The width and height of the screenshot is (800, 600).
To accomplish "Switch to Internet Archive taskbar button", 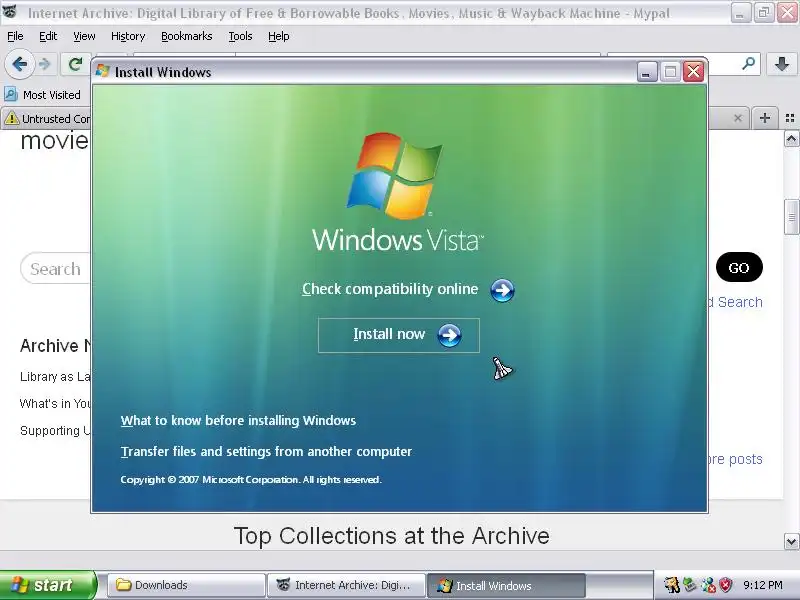I will point(346,585).
